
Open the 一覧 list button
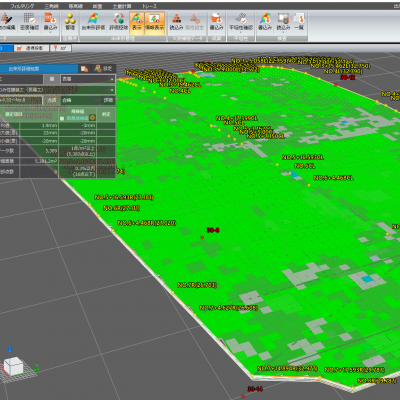tap(299, 22)
